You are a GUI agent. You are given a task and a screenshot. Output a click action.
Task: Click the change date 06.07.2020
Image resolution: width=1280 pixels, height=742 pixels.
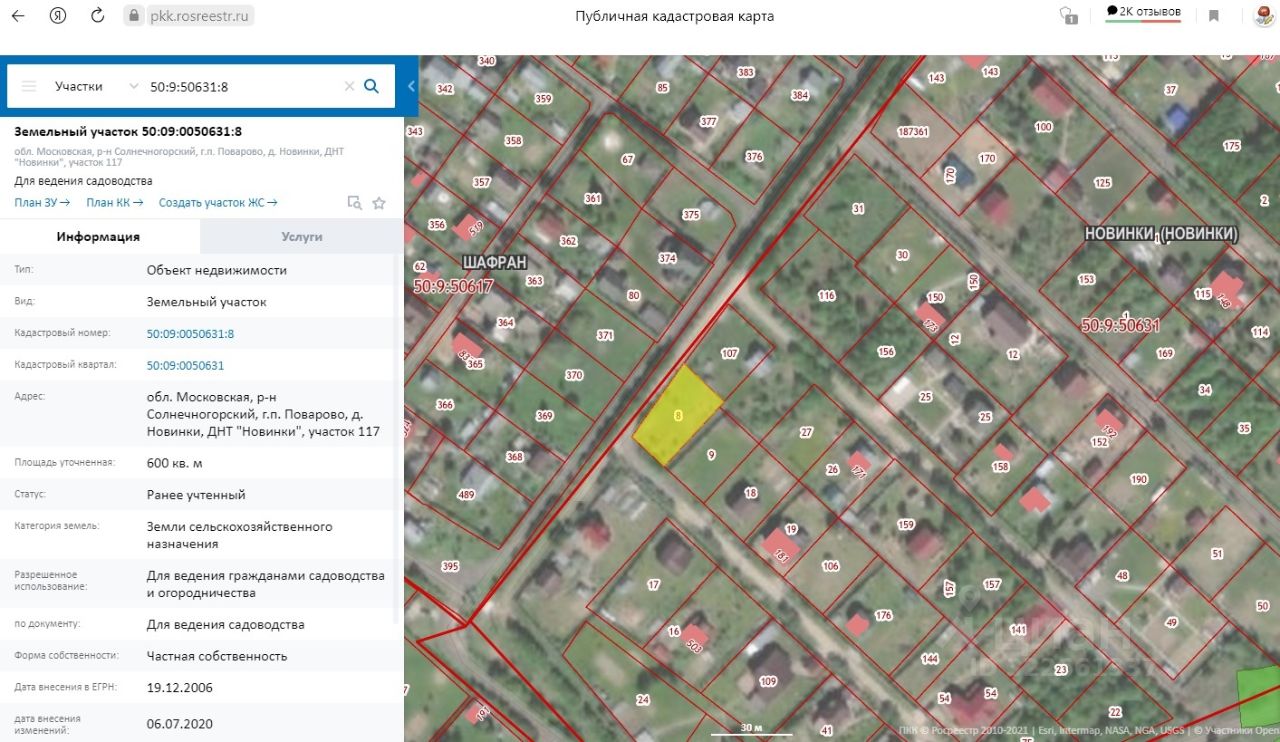(180, 724)
